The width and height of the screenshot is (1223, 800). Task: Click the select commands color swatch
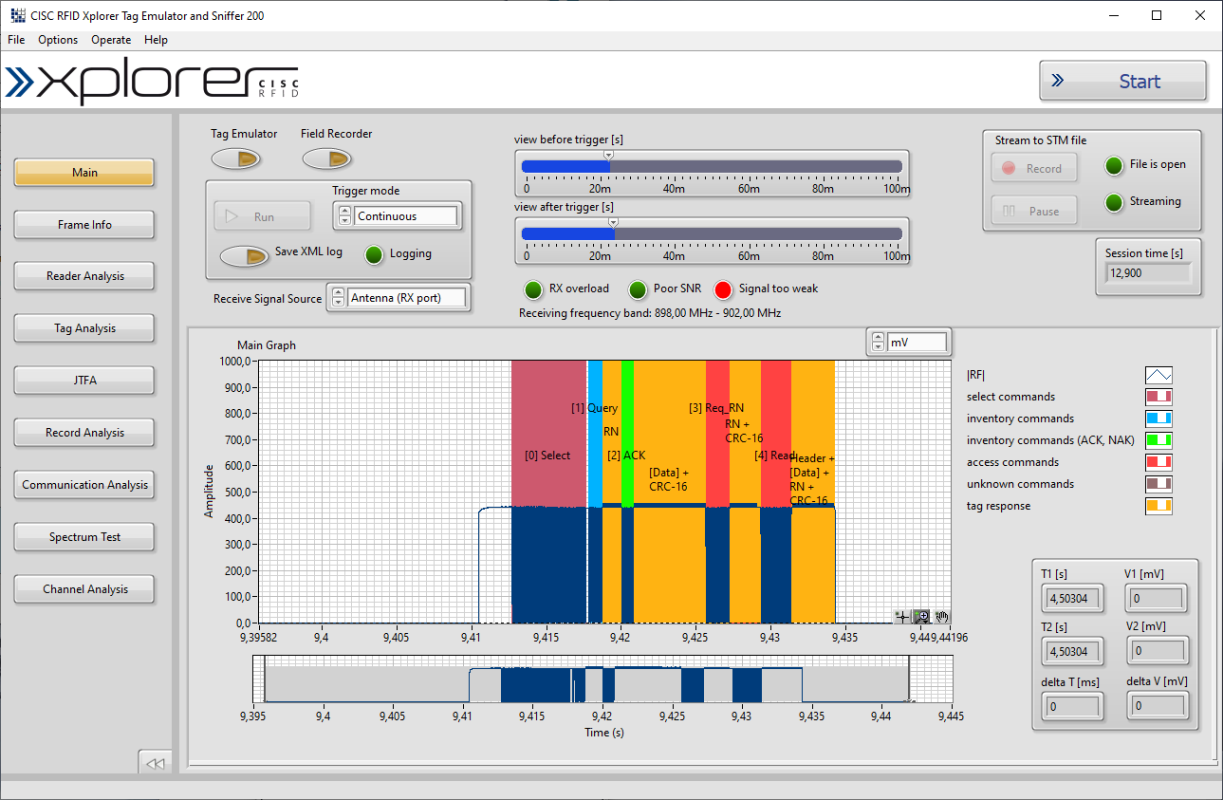[x=1158, y=397]
